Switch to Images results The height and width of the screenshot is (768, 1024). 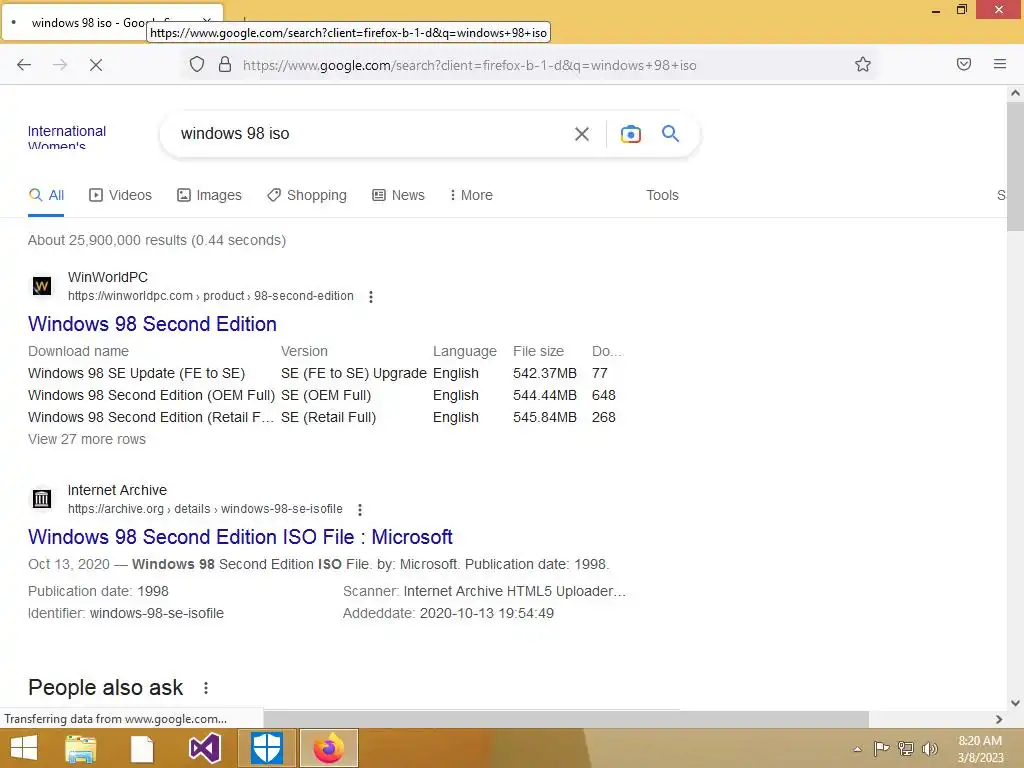point(209,195)
